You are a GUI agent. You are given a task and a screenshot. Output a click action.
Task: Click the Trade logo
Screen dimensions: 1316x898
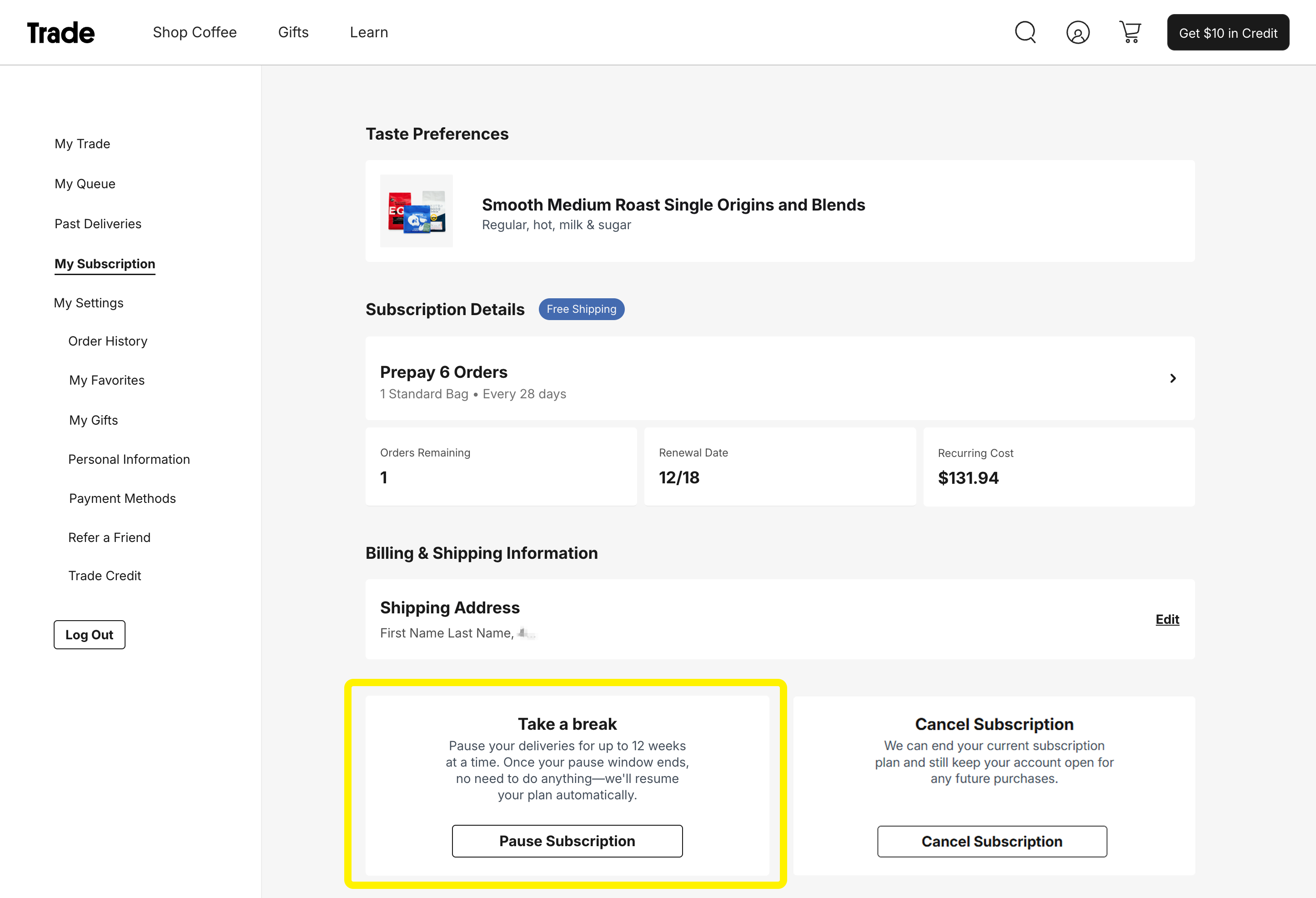pos(60,33)
